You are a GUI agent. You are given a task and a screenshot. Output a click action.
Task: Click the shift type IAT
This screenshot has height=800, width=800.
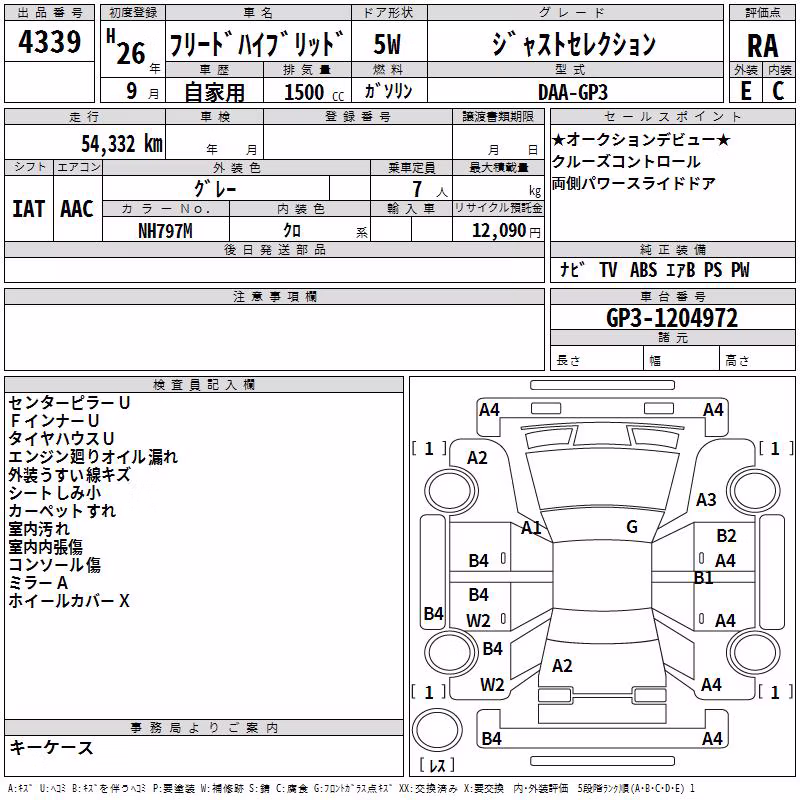click(29, 209)
